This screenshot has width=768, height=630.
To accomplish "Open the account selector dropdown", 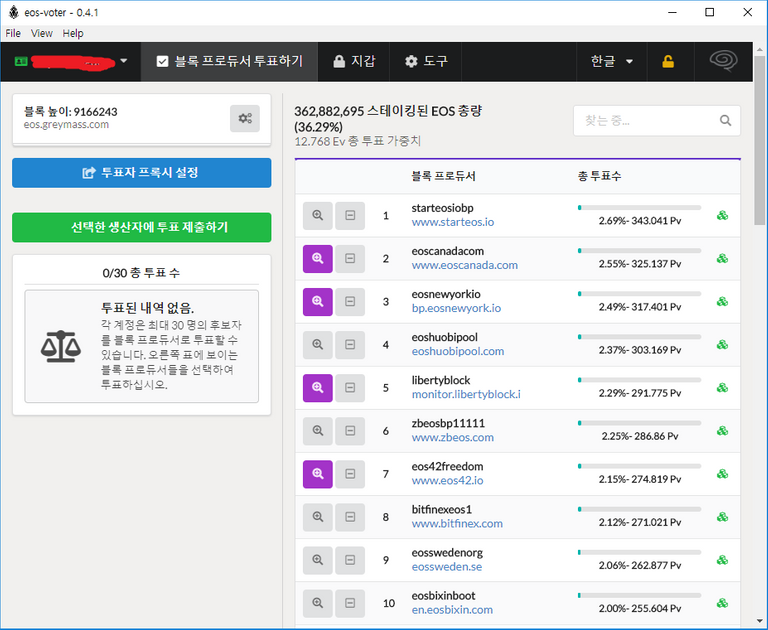I will 71,62.
